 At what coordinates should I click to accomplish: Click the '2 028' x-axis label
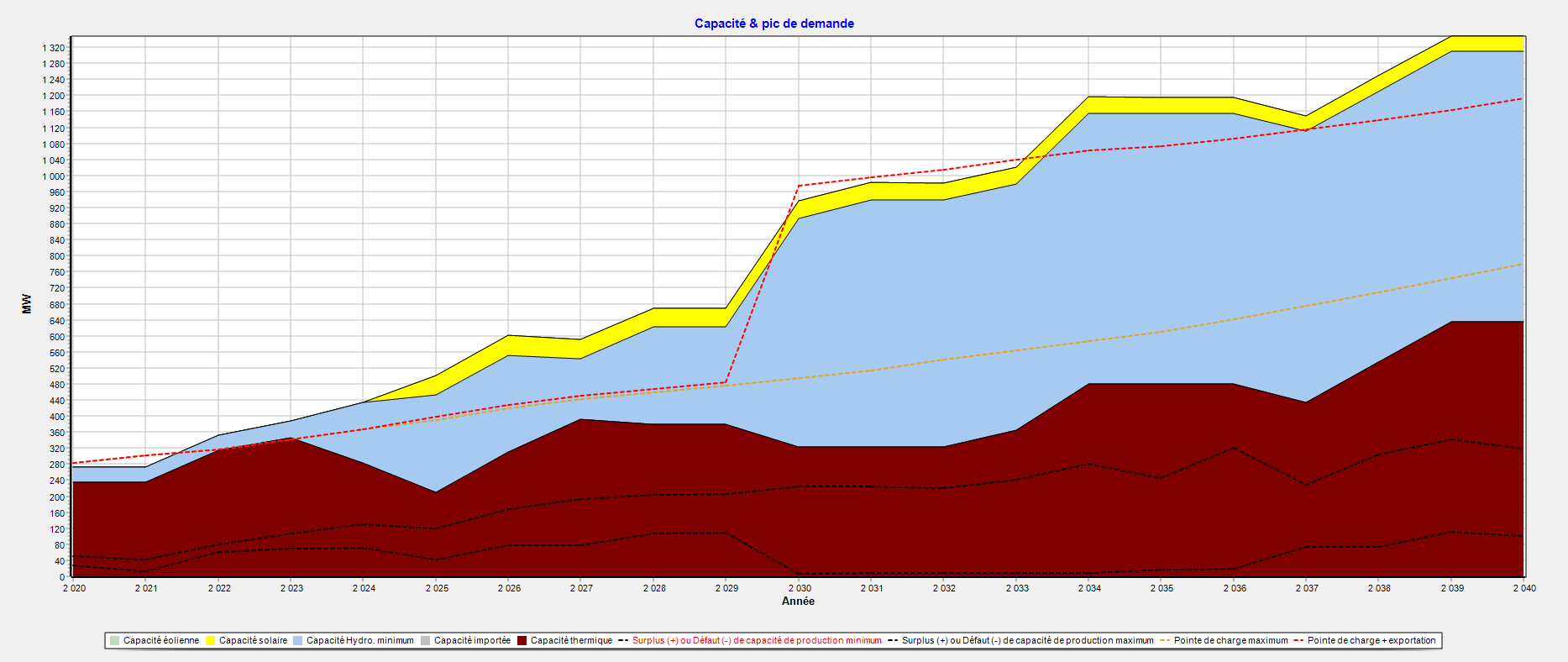[x=654, y=588]
